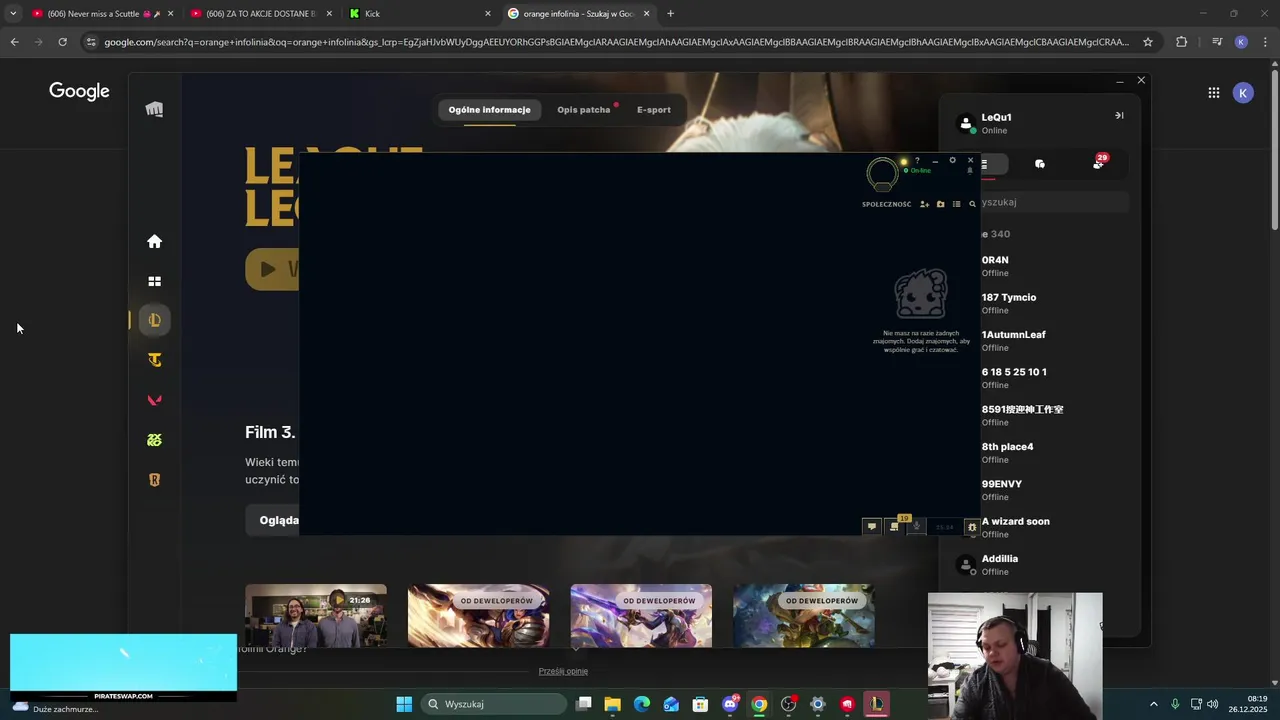
Task: Open friend requests with 29 badge
Action: (x=1099, y=163)
